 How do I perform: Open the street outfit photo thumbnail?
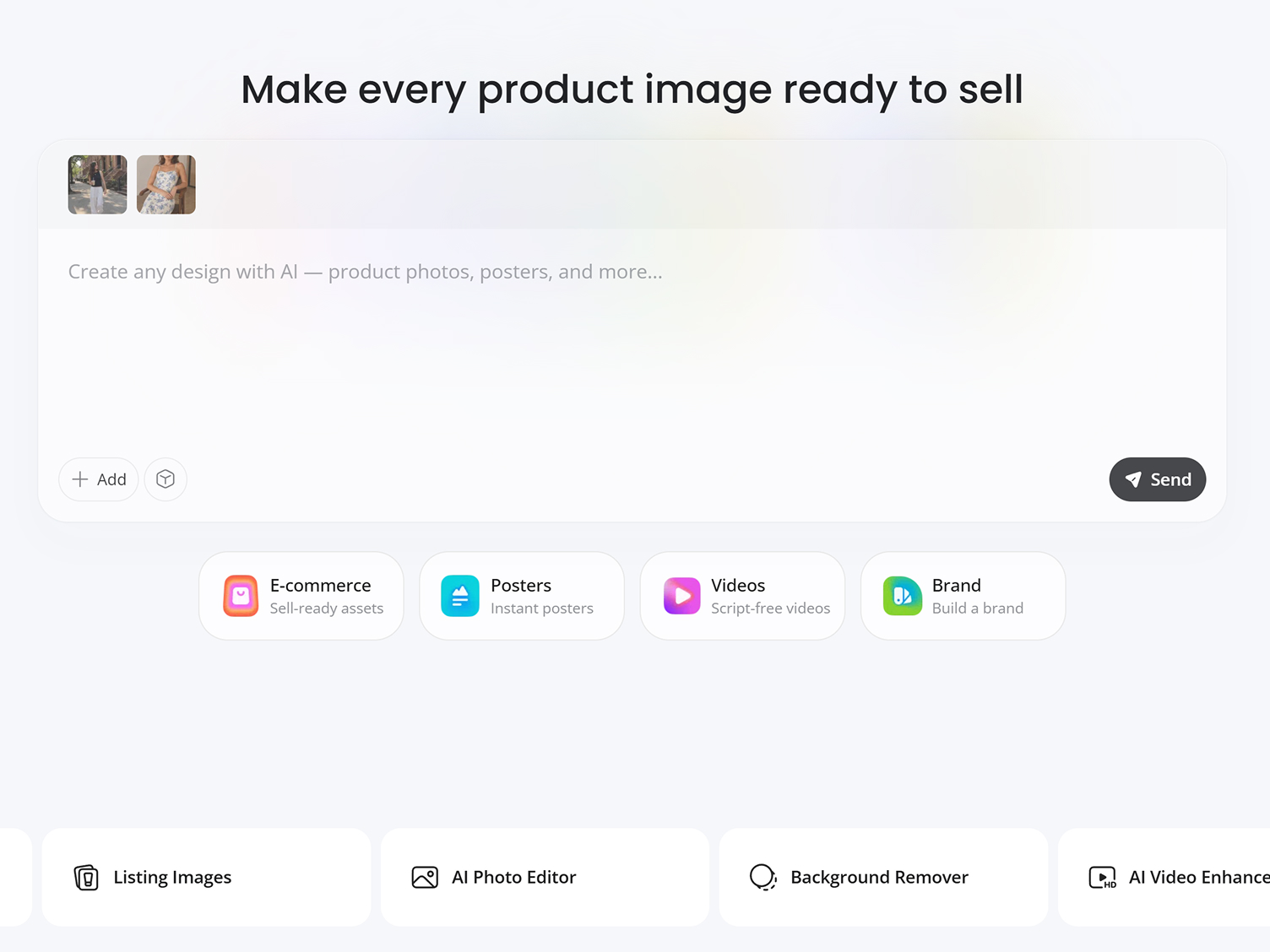point(98,185)
